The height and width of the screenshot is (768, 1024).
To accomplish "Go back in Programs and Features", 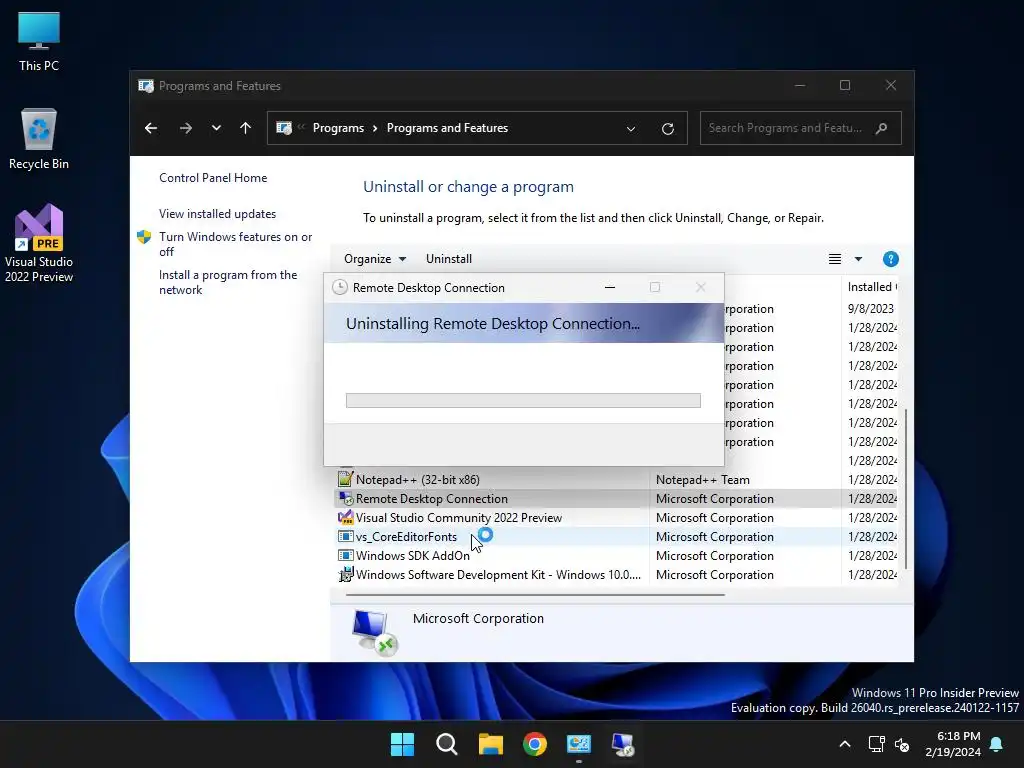I will pos(151,128).
